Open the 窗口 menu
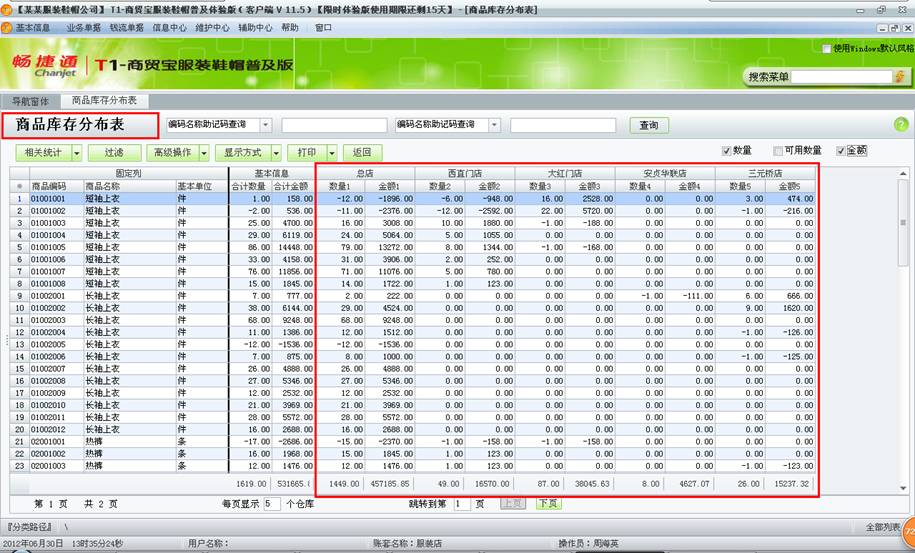The image size is (915, 553). (x=323, y=27)
